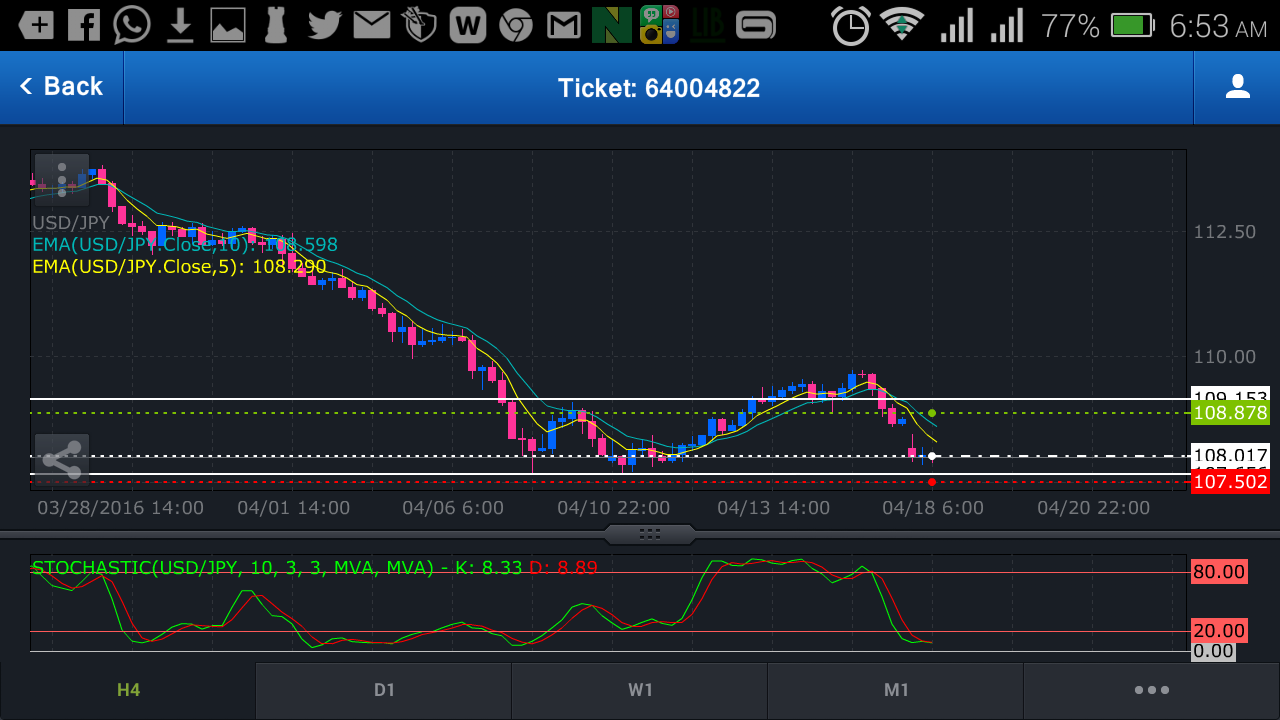Tap the 112.50 price axis label
Viewport: 1280px width, 720px height.
tap(1225, 232)
